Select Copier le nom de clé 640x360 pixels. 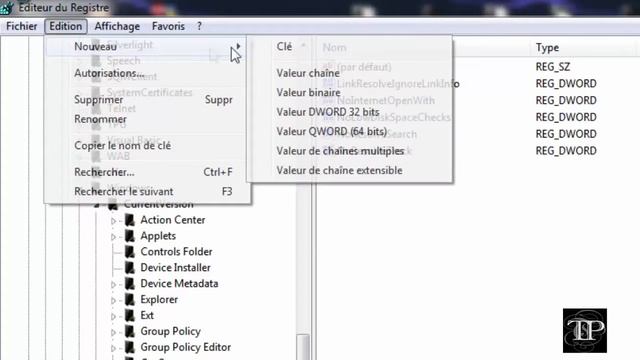point(122,146)
